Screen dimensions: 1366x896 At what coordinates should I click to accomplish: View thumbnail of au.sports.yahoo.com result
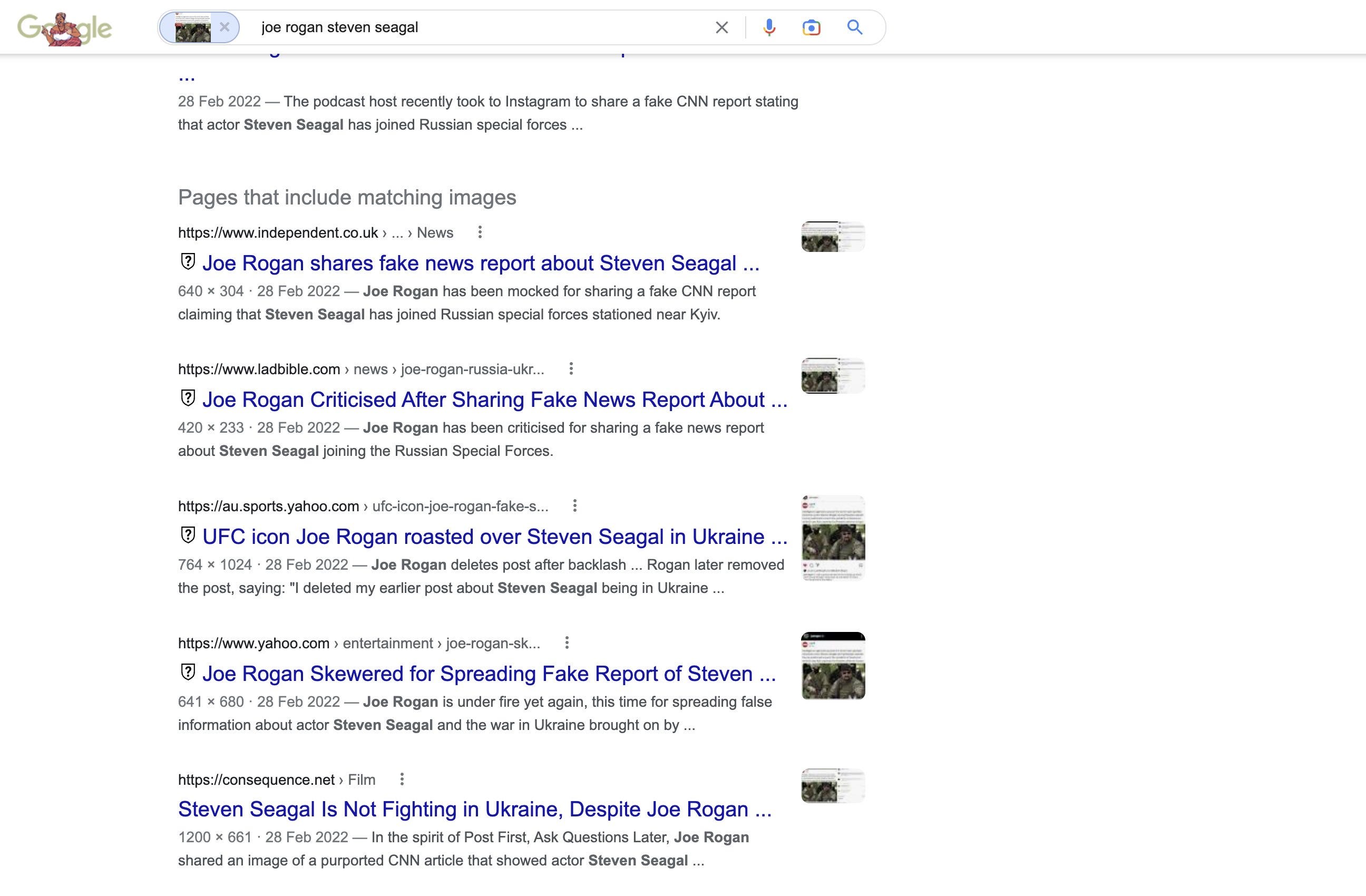(833, 538)
